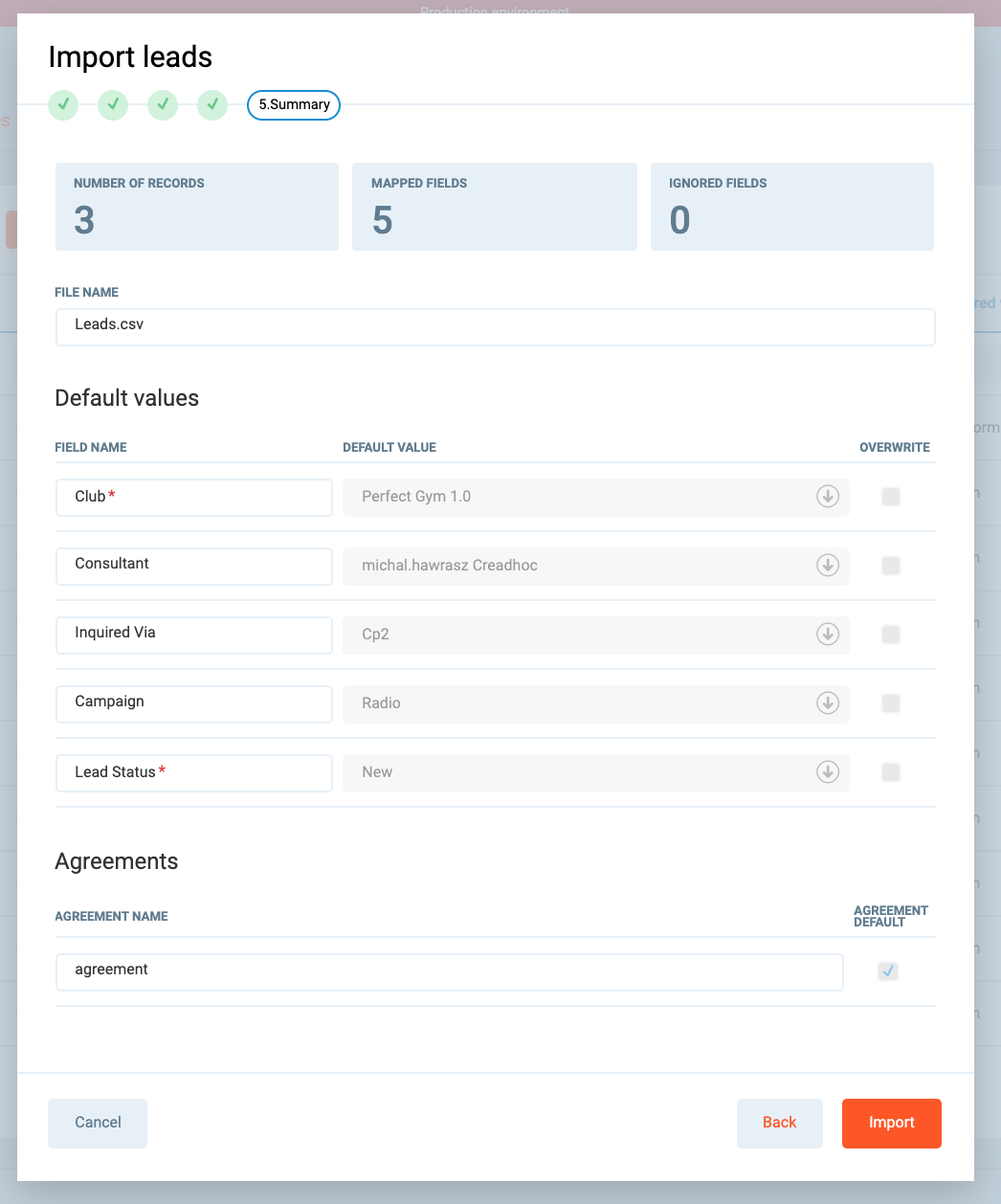Select the 5.Summary step tab
Image resolution: width=1001 pixels, height=1204 pixels.
(x=294, y=105)
